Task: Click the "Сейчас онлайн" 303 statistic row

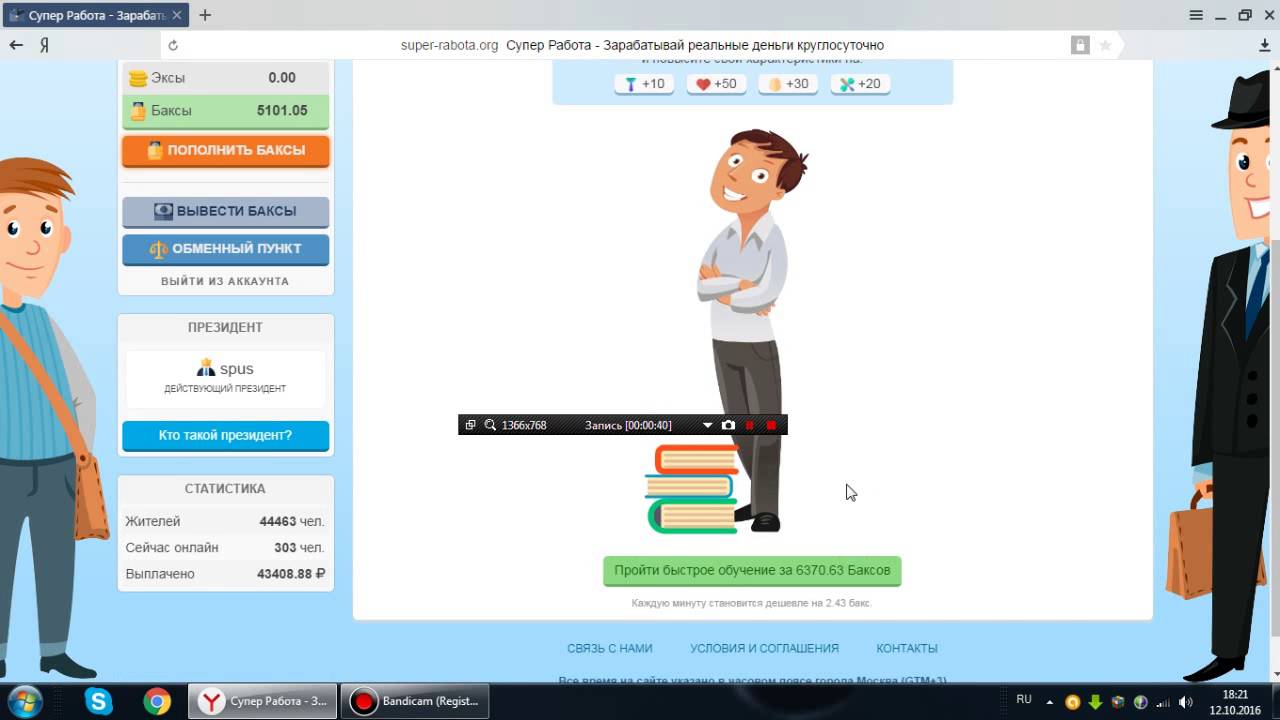Action: [x=225, y=548]
